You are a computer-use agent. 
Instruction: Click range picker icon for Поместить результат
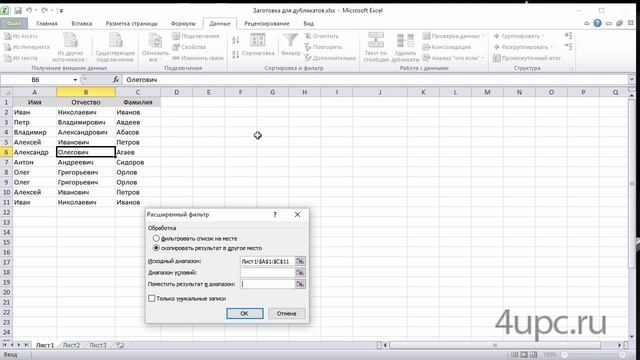[300, 284]
